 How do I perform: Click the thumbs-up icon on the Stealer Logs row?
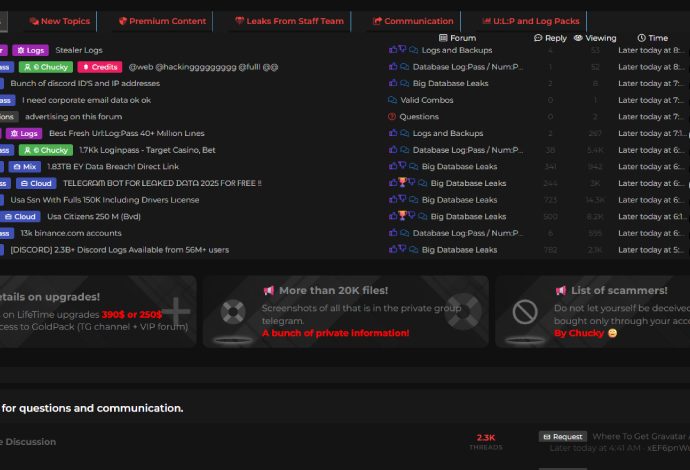(x=393, y=49)
